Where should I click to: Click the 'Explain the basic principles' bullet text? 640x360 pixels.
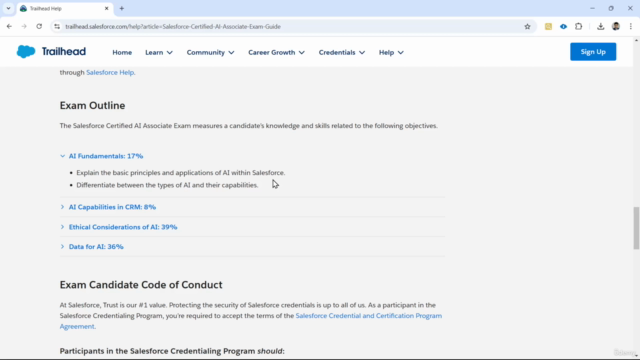coord(180,173)
